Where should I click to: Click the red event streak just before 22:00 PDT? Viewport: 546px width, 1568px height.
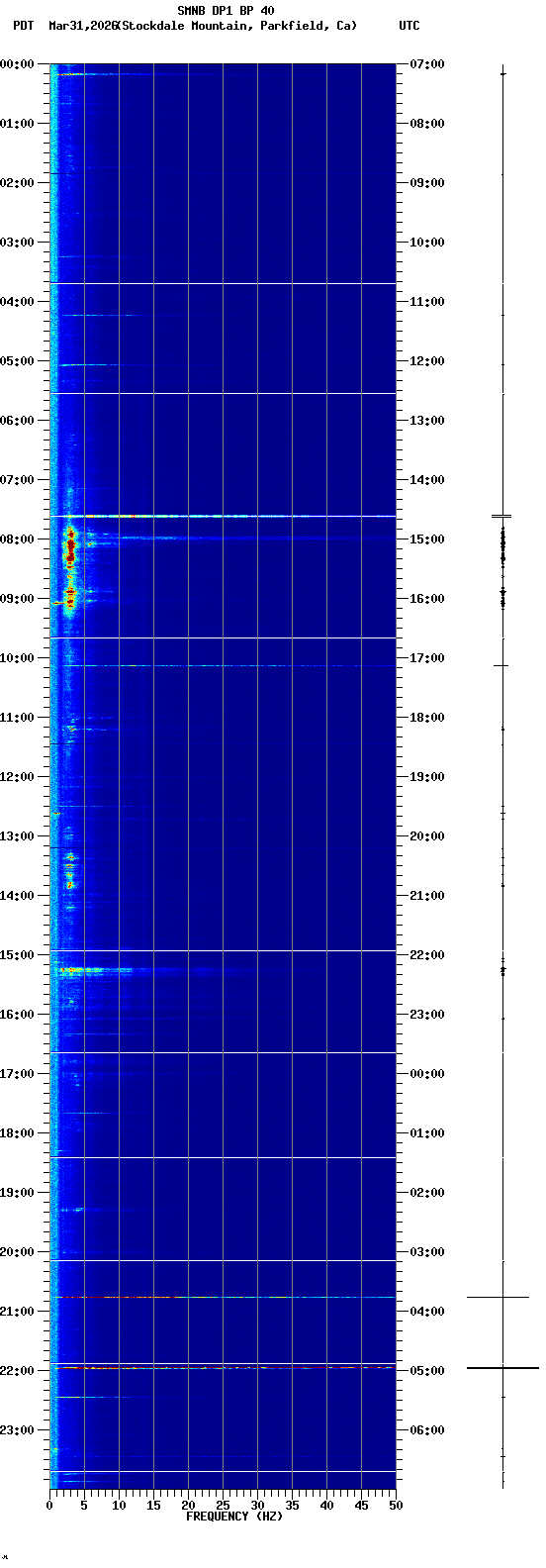[223, 1368]
